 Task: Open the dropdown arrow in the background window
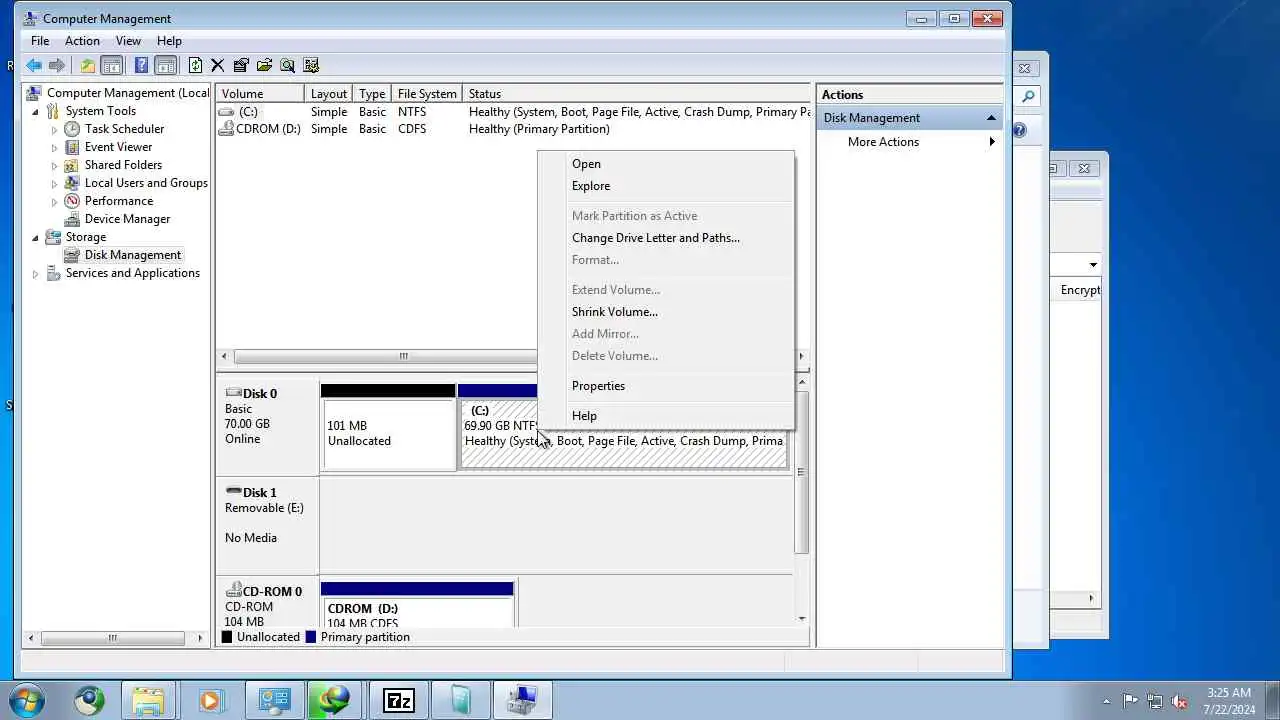(1093, 265)
